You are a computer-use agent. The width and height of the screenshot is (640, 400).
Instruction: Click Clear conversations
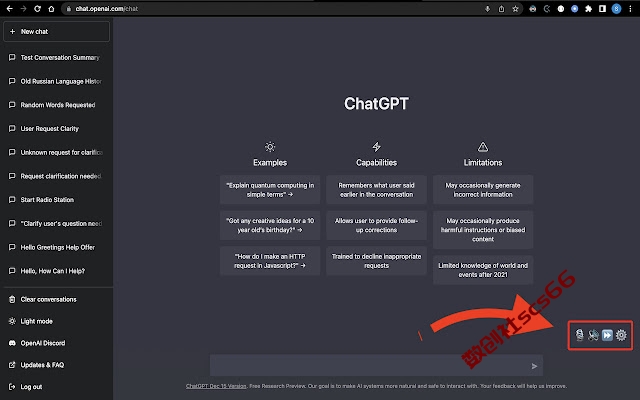tap(56, 299)
